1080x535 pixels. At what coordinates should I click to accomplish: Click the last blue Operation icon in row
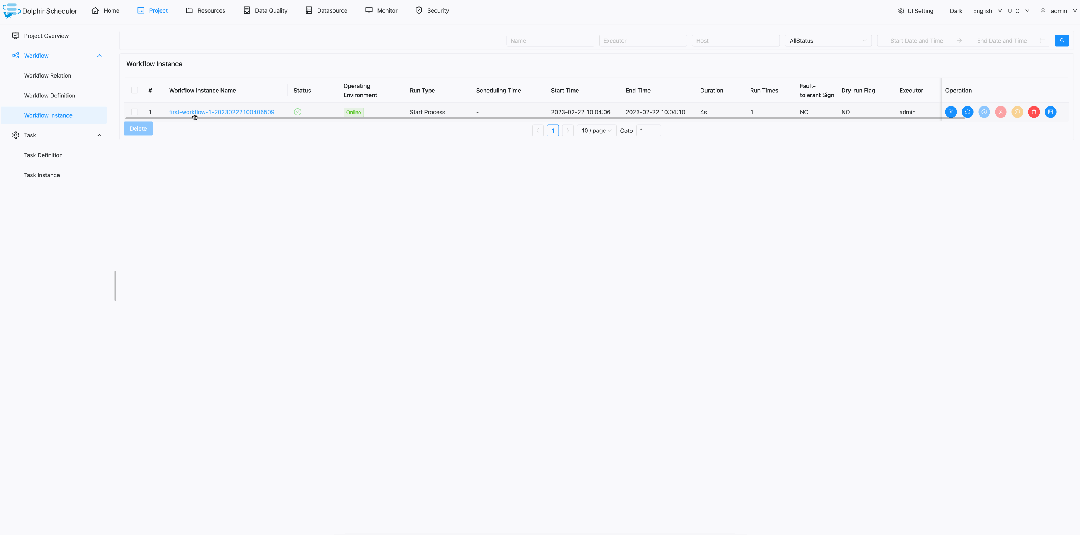point(1050,112)
